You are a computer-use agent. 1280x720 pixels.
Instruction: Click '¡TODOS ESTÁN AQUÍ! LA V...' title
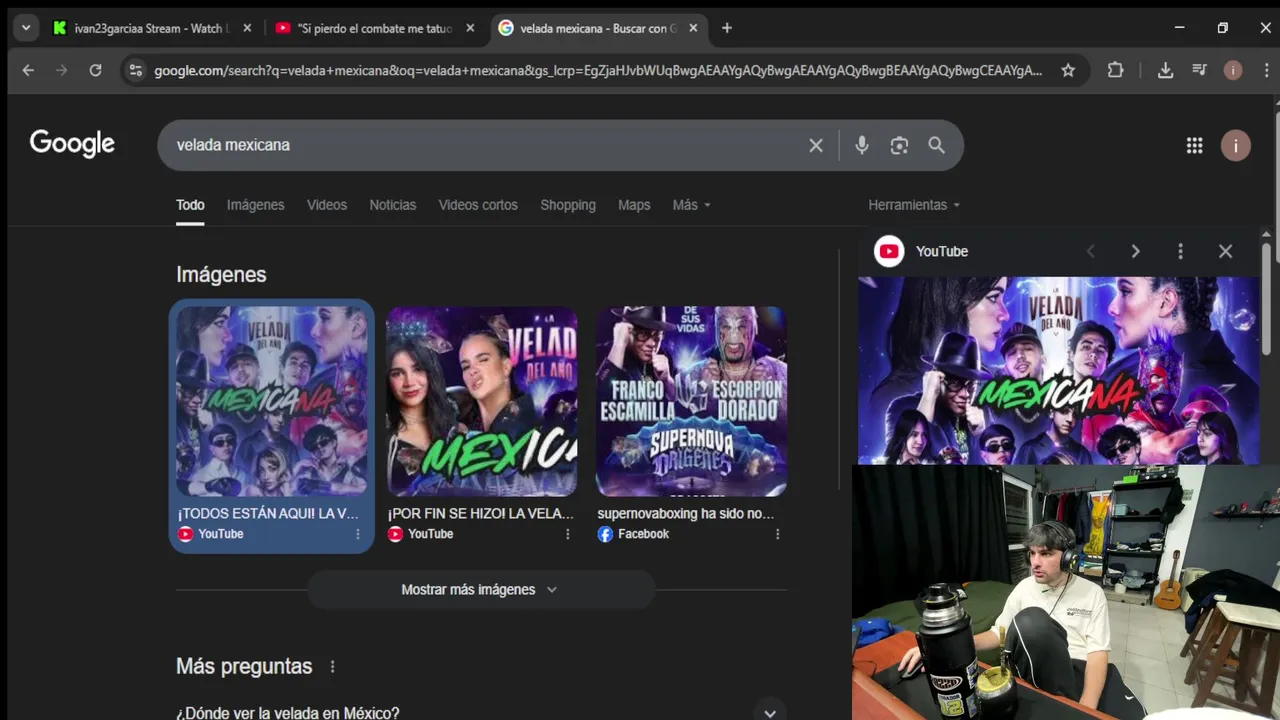pos(268,514)
